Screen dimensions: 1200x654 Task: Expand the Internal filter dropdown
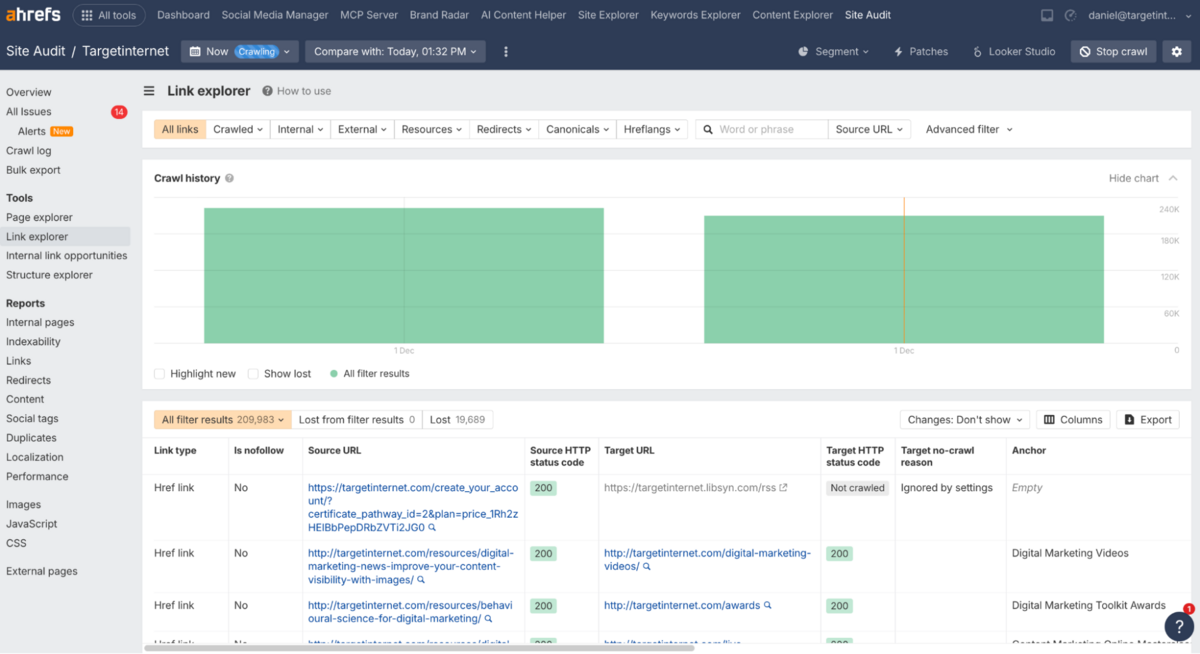click(300, 129)
